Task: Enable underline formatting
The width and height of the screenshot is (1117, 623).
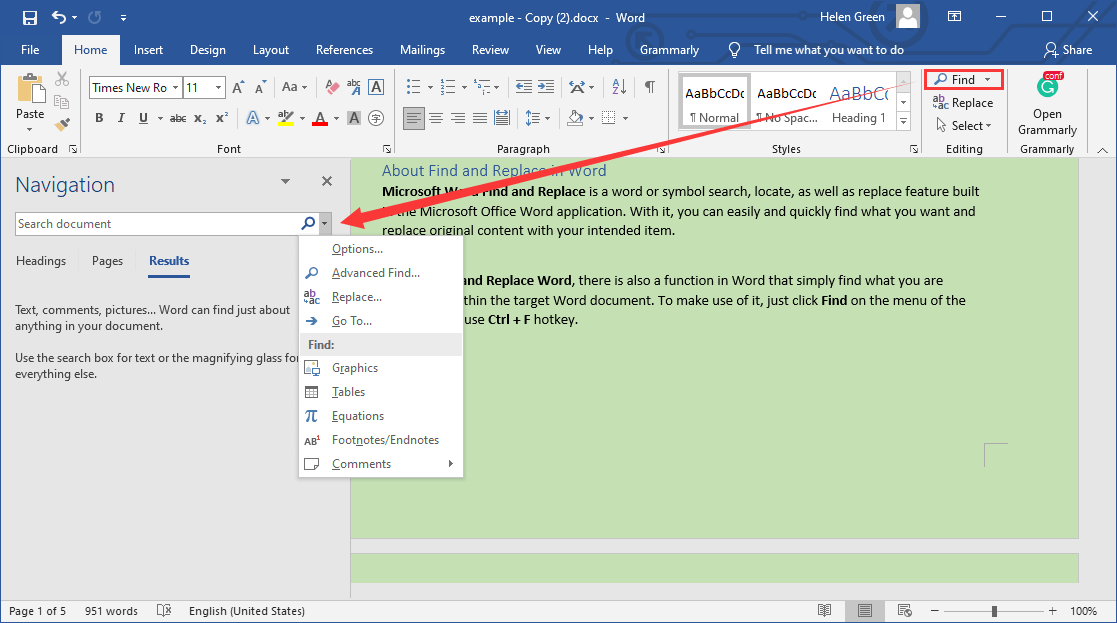Action: coord(142,117)
